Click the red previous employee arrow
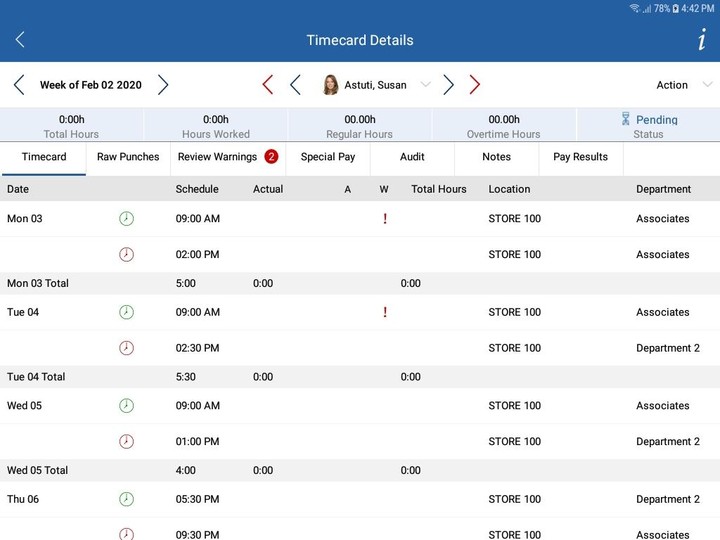The height and width of the screenshot is (540, 720). point(267,85)
